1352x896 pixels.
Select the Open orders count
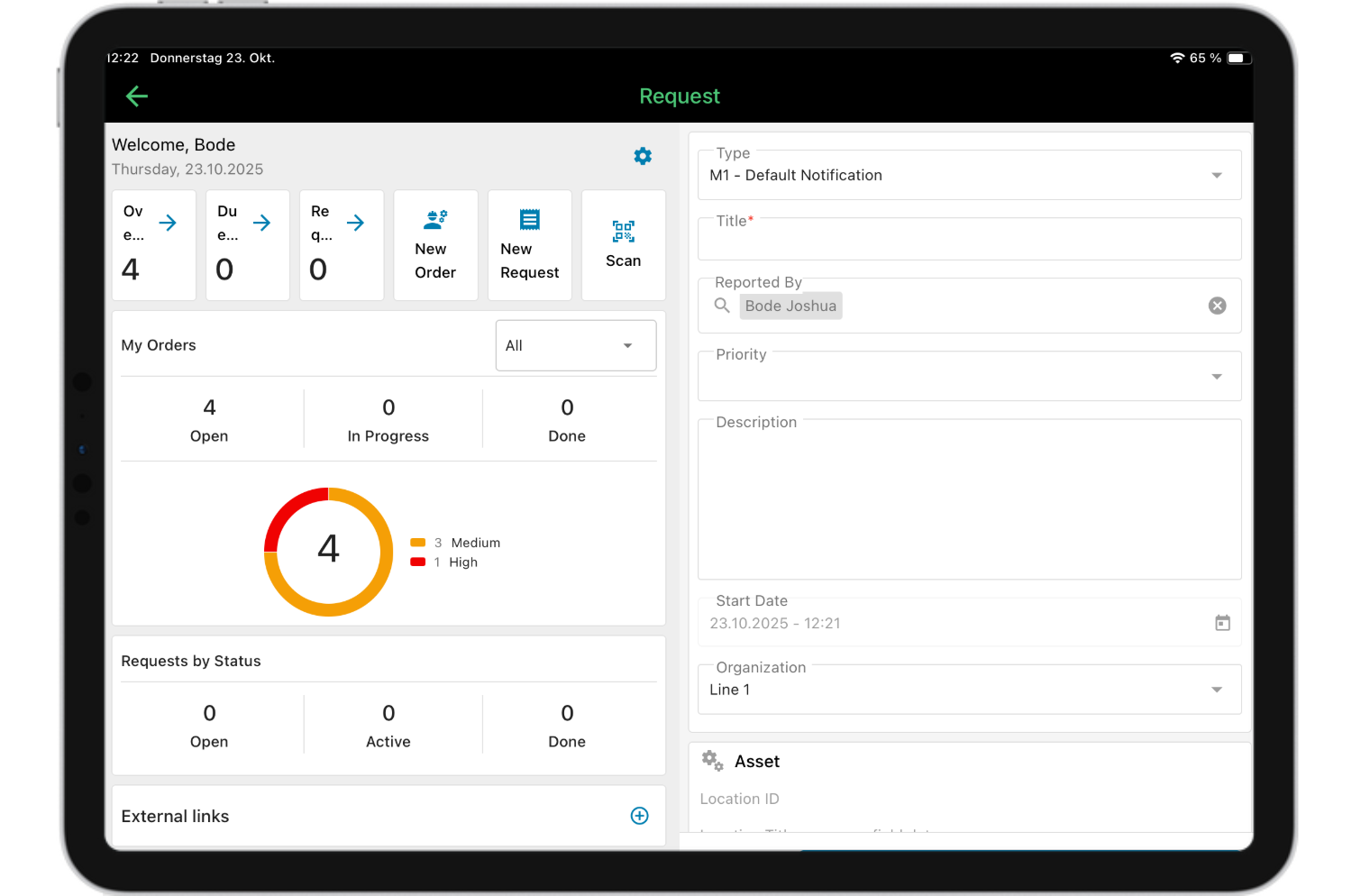coord(209,419)
